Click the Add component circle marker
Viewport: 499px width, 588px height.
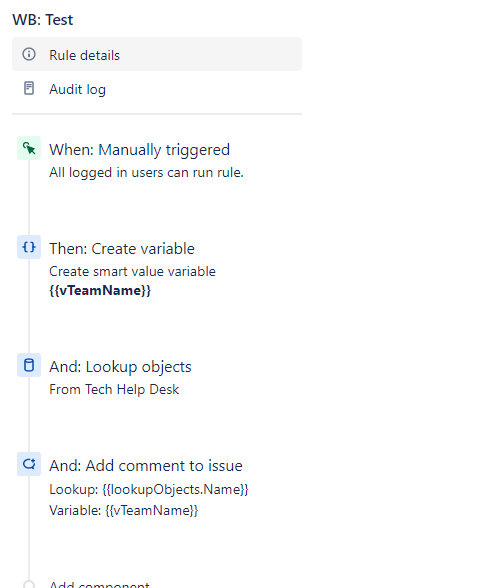(x=29, y=584)
